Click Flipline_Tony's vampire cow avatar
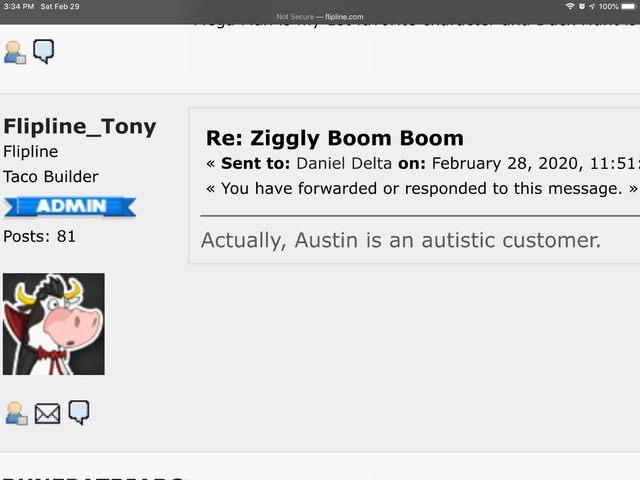Screen dimensions: 640x480 [x=54, y=324]
